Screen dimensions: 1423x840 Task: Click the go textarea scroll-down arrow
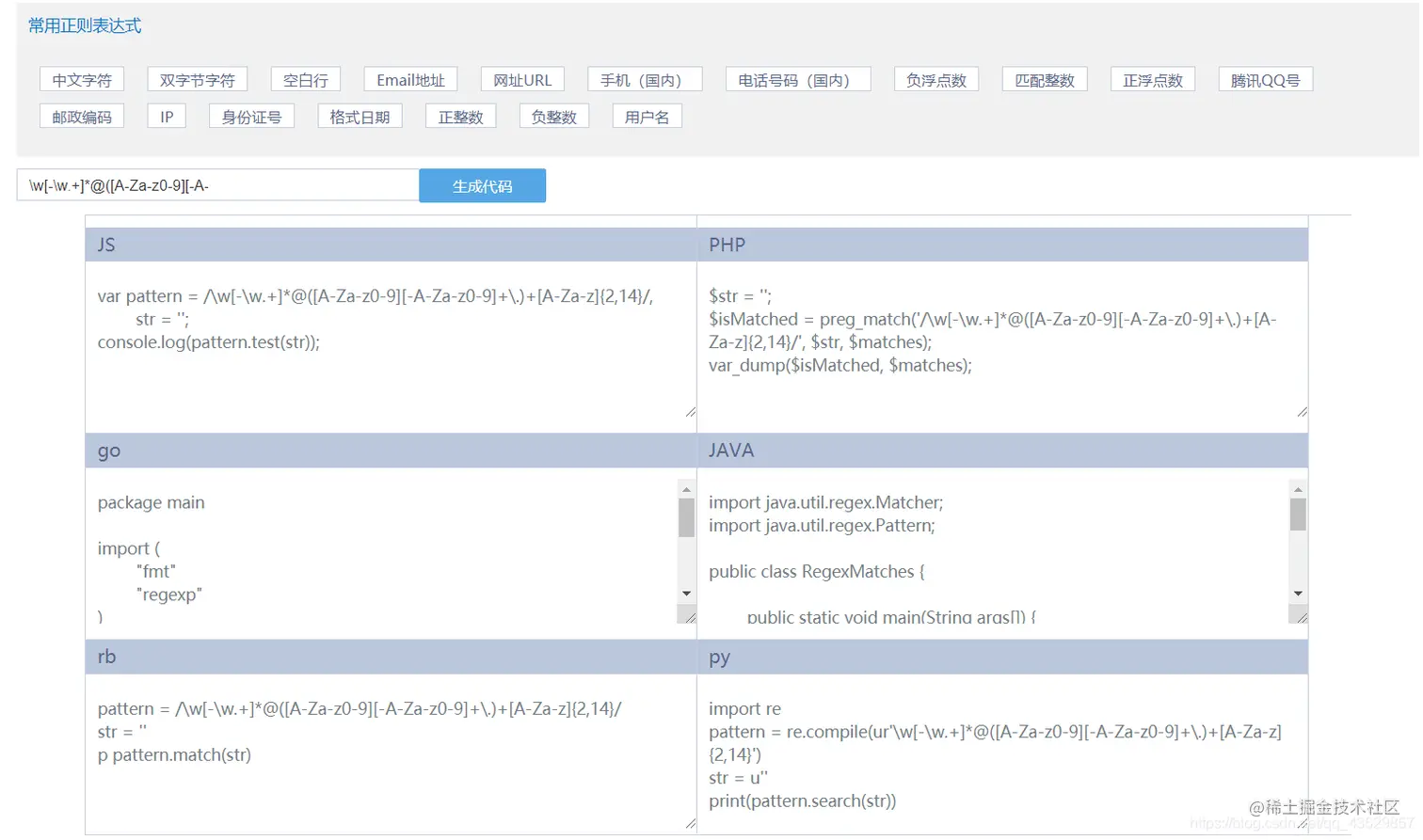686,594
